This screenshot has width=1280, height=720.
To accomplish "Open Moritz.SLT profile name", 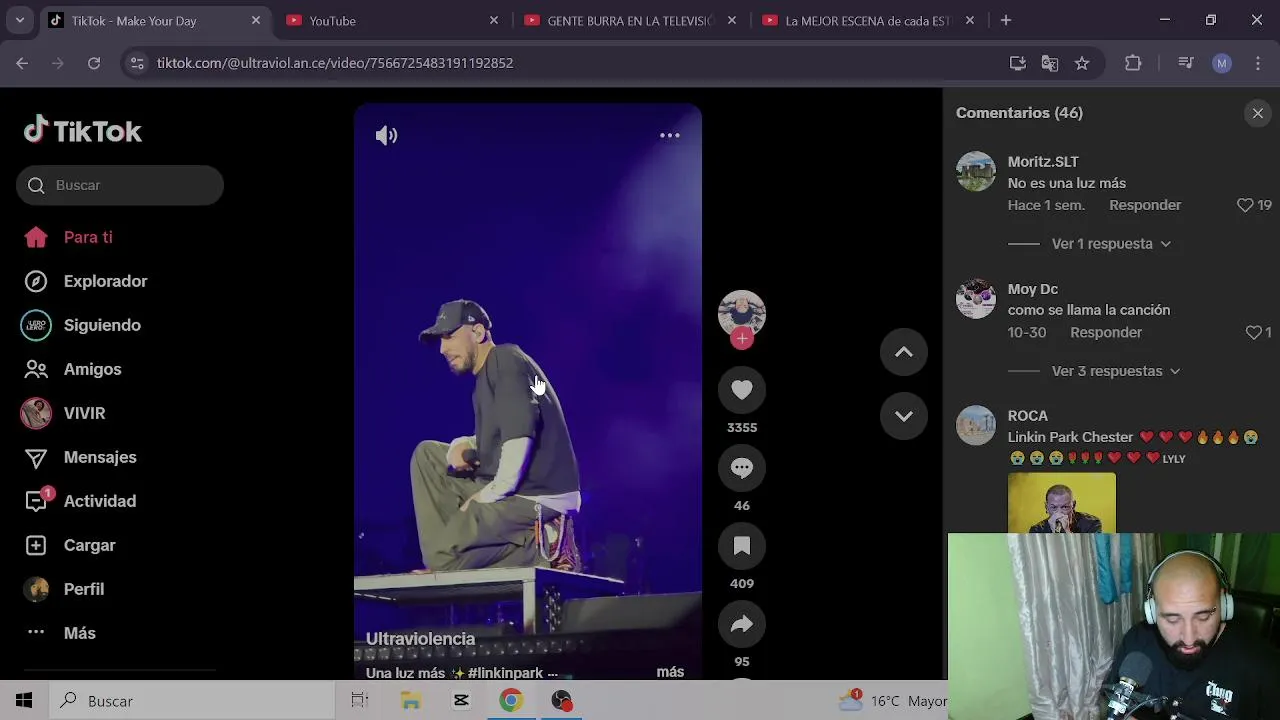I will (1043, 161).
